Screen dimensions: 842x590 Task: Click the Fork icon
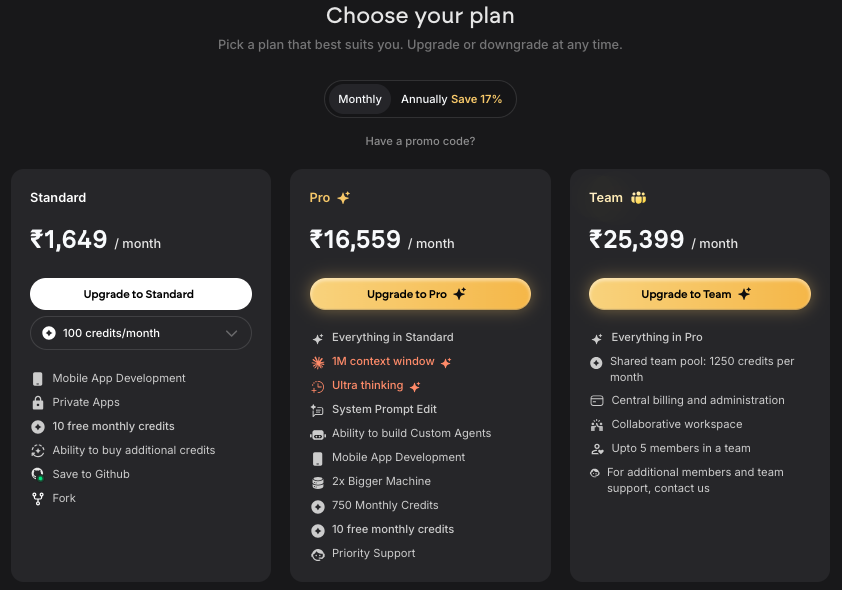pos(38,498)
